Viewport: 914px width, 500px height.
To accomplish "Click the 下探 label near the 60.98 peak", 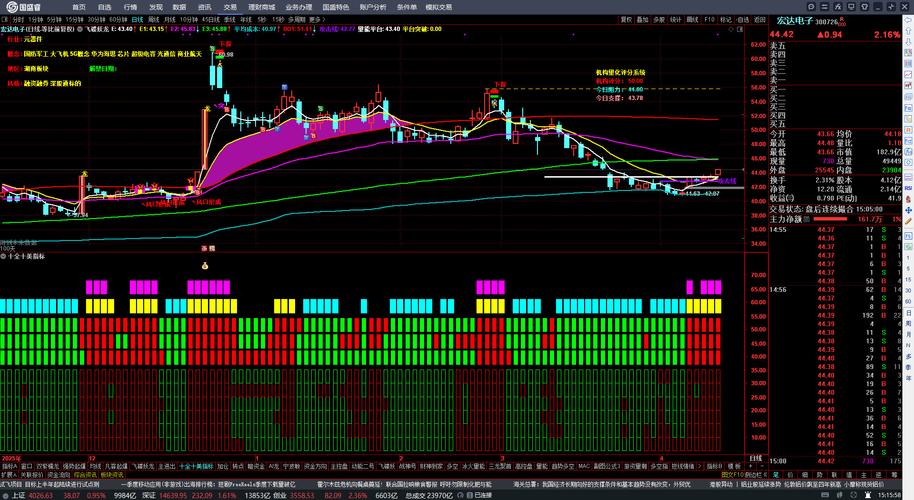I will tap(225, 44).
